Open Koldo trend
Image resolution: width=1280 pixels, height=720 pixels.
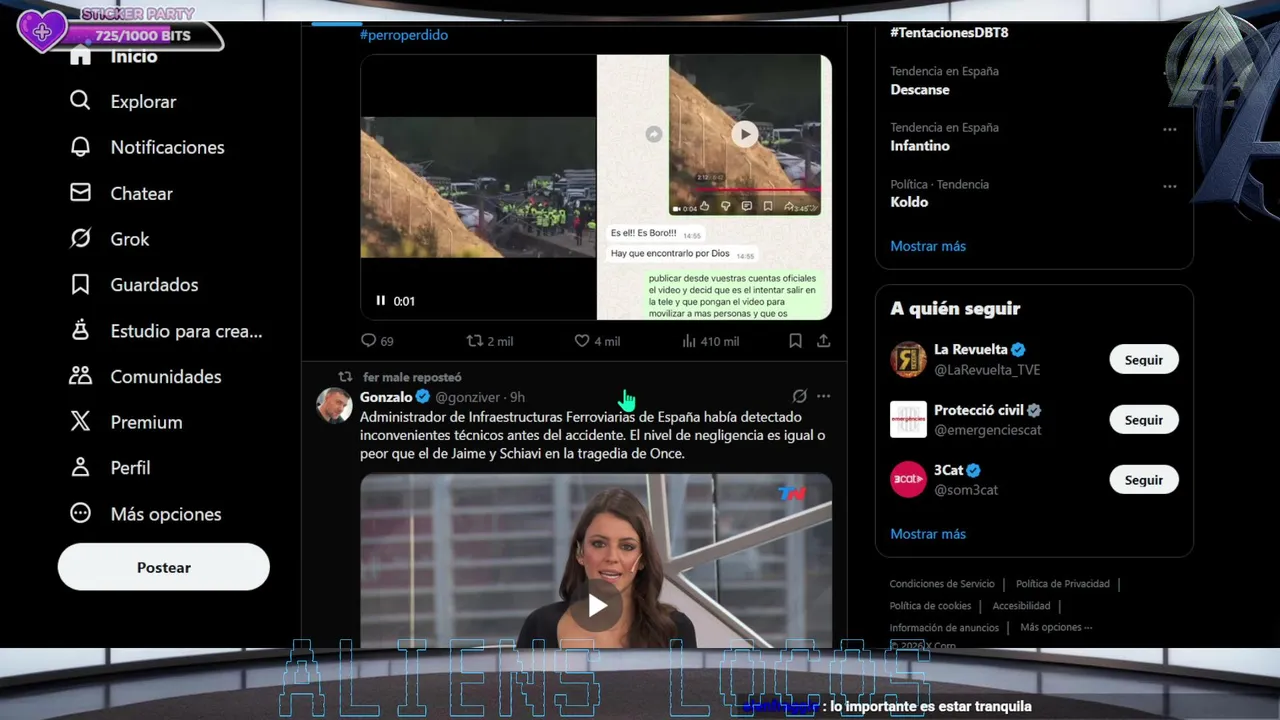909,202
